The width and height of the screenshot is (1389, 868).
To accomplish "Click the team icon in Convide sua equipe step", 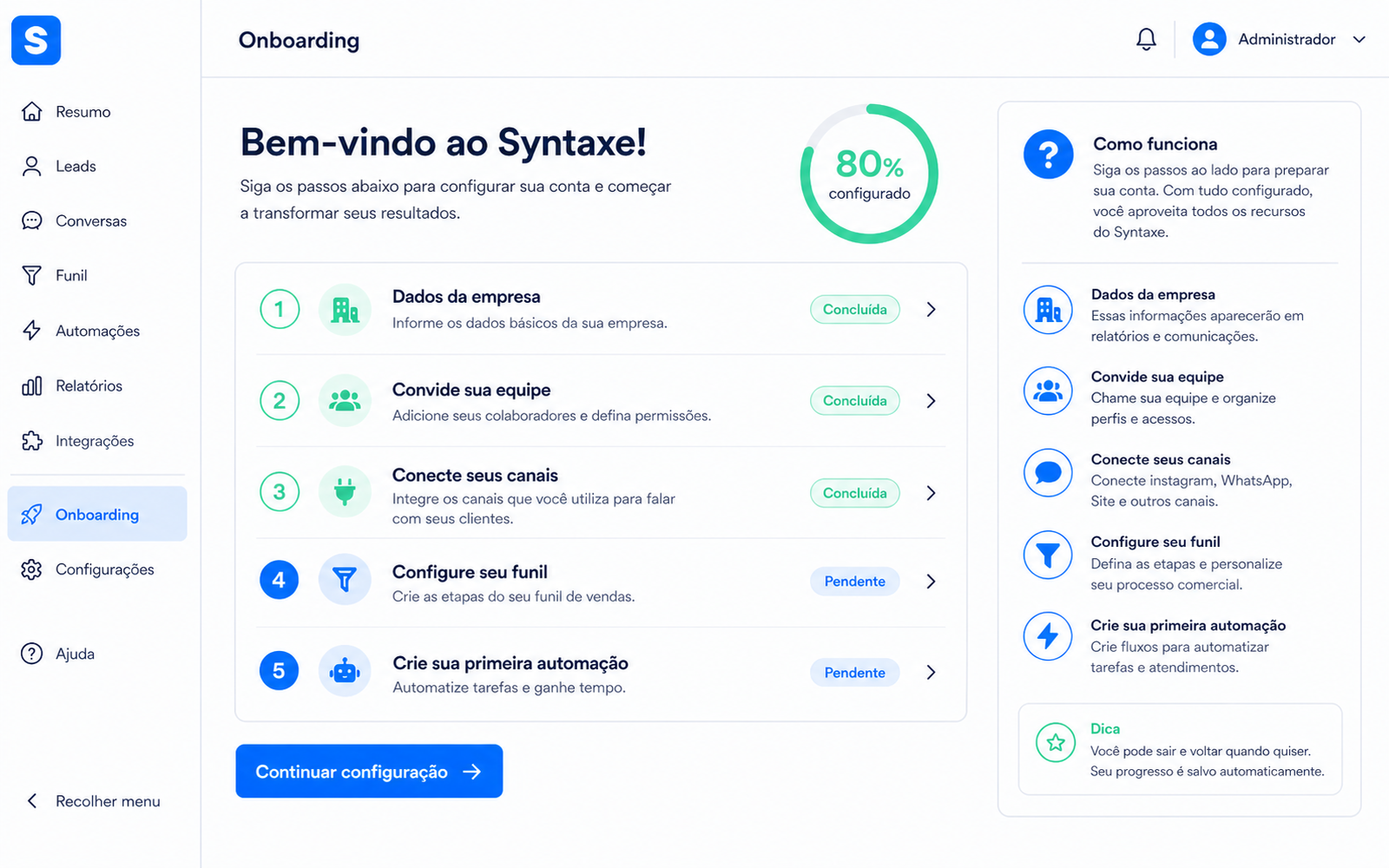I will pos(345,400).
